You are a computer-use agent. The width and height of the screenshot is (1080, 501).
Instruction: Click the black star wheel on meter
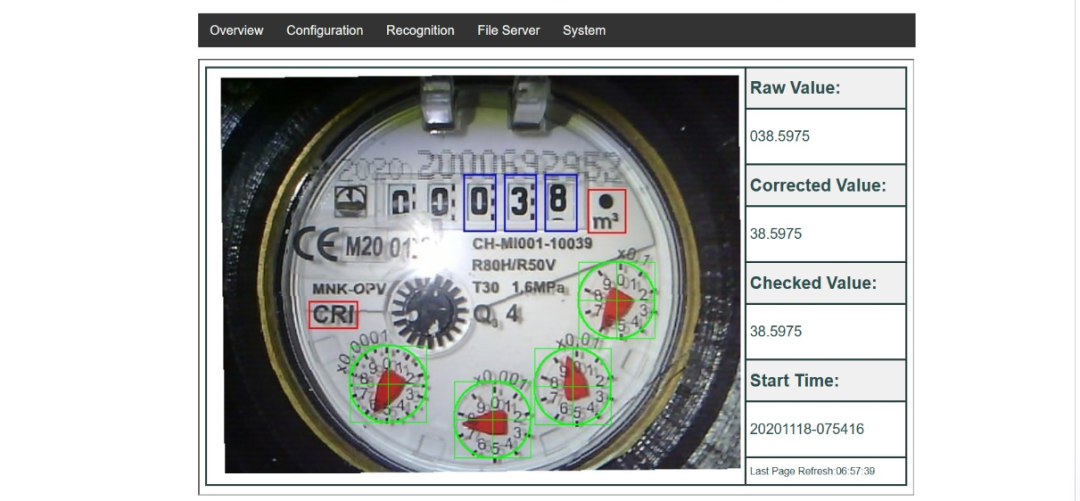coord(429,313)
